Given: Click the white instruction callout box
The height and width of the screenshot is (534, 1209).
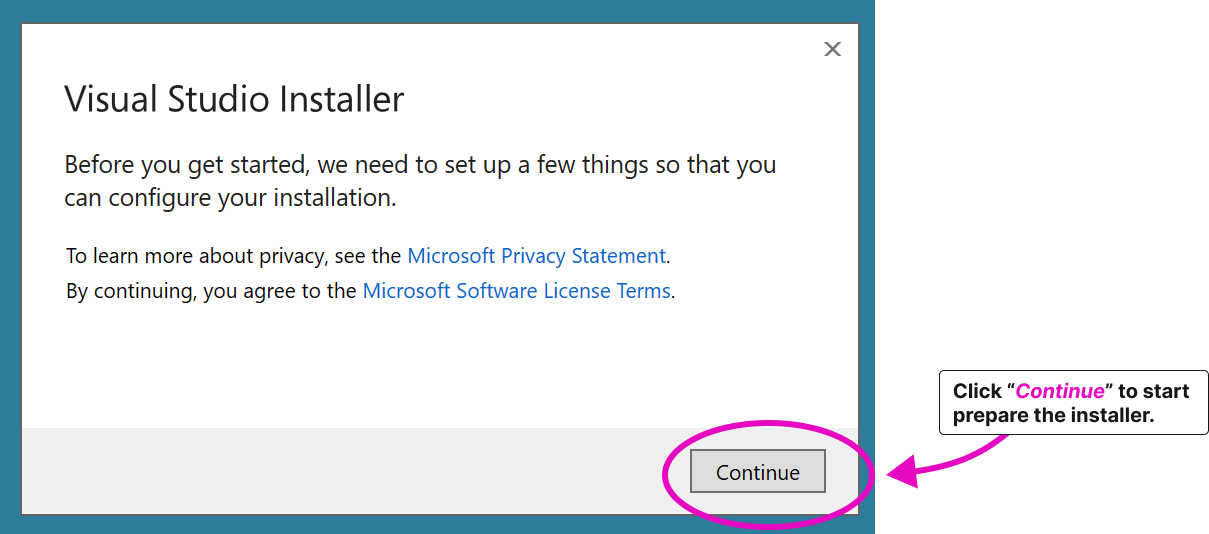Looking at the screenshot, I should pyautogui.click(x=1073, y=403).
